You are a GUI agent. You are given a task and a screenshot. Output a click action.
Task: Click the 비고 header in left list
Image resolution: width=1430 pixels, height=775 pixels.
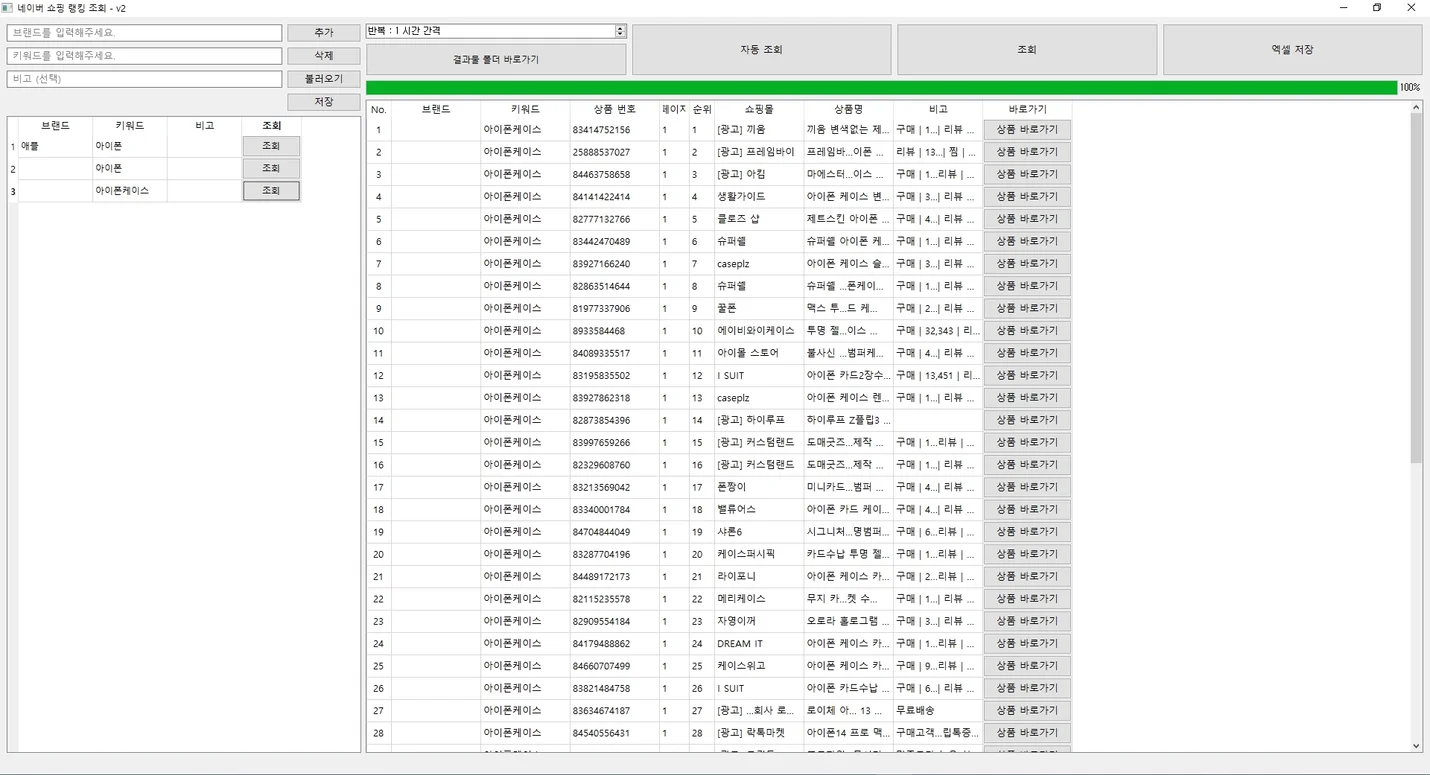pos(204,126)
